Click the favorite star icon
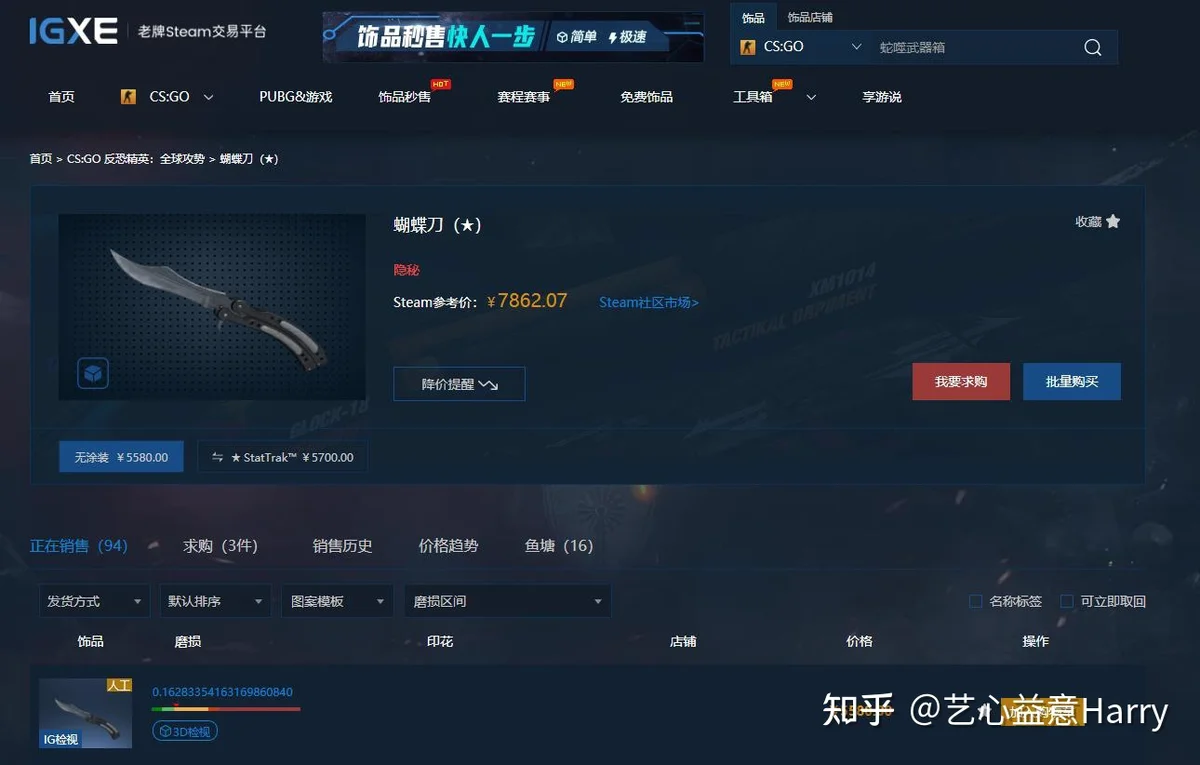The width and height of the screenshot is (1200, 765). click(1113, 221)
